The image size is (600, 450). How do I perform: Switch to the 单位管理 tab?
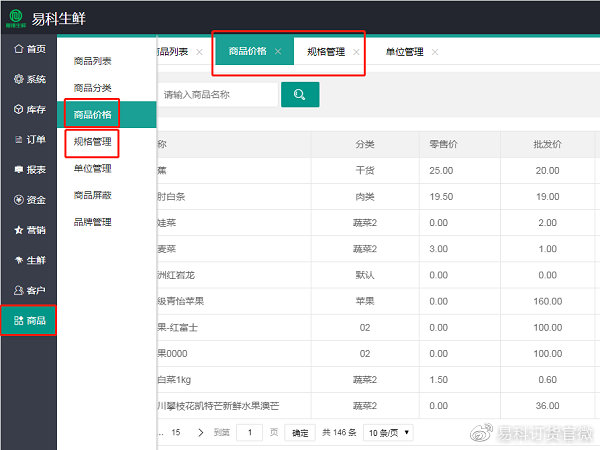pos(404,52)
